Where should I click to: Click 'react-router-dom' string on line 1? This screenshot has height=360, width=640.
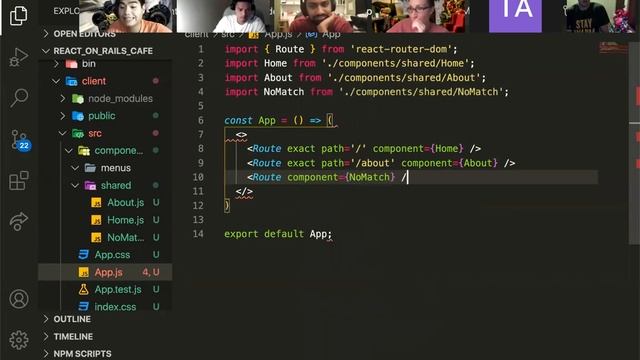pos(401,49)
